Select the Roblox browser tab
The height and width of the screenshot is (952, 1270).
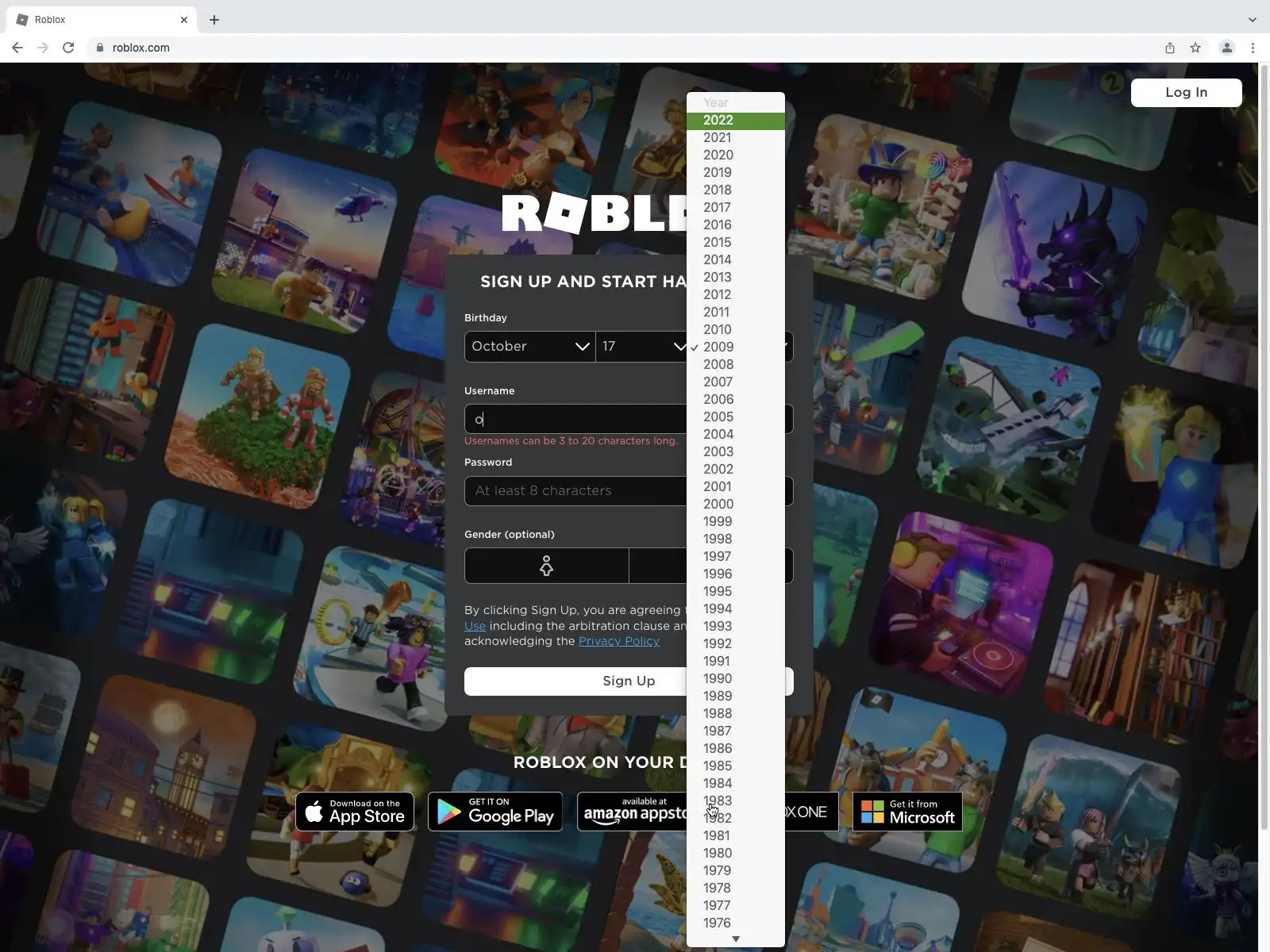(x=102, y=20)
